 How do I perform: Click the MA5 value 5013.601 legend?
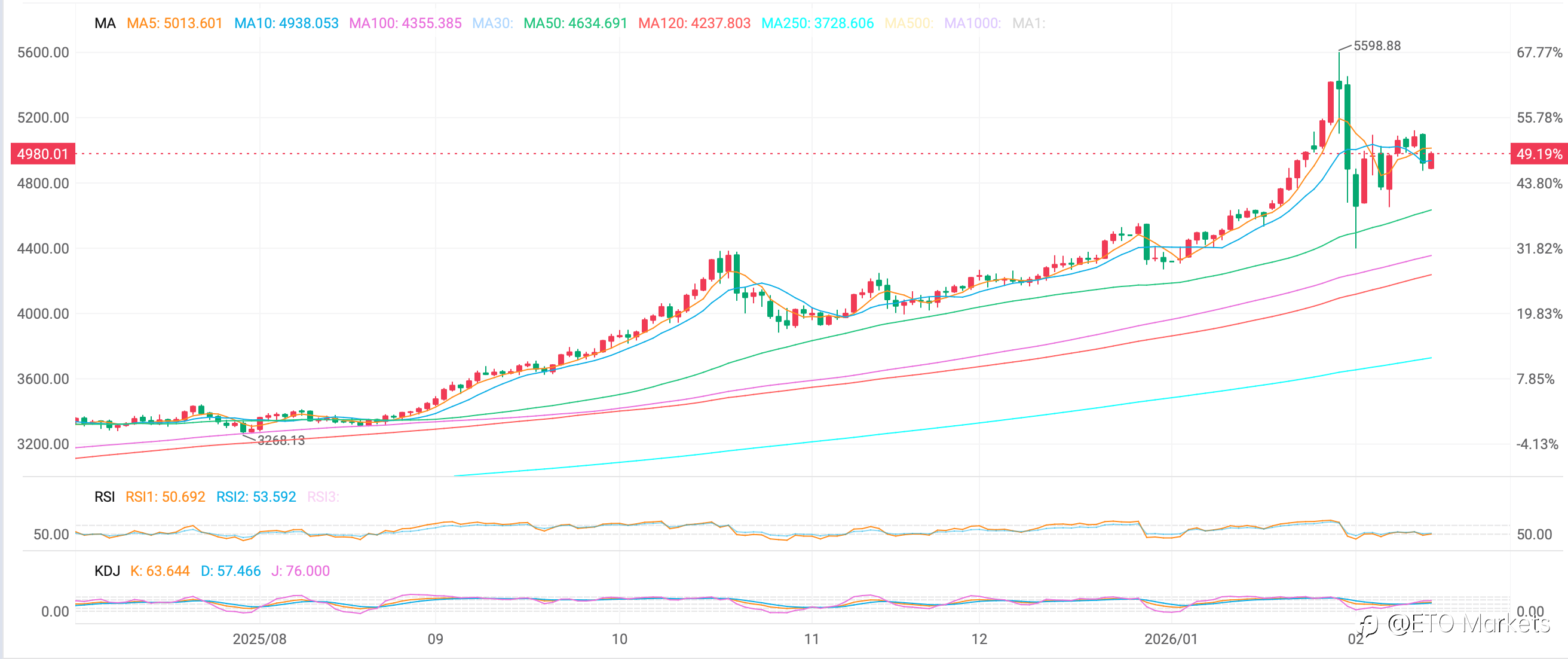click(174, 23)
